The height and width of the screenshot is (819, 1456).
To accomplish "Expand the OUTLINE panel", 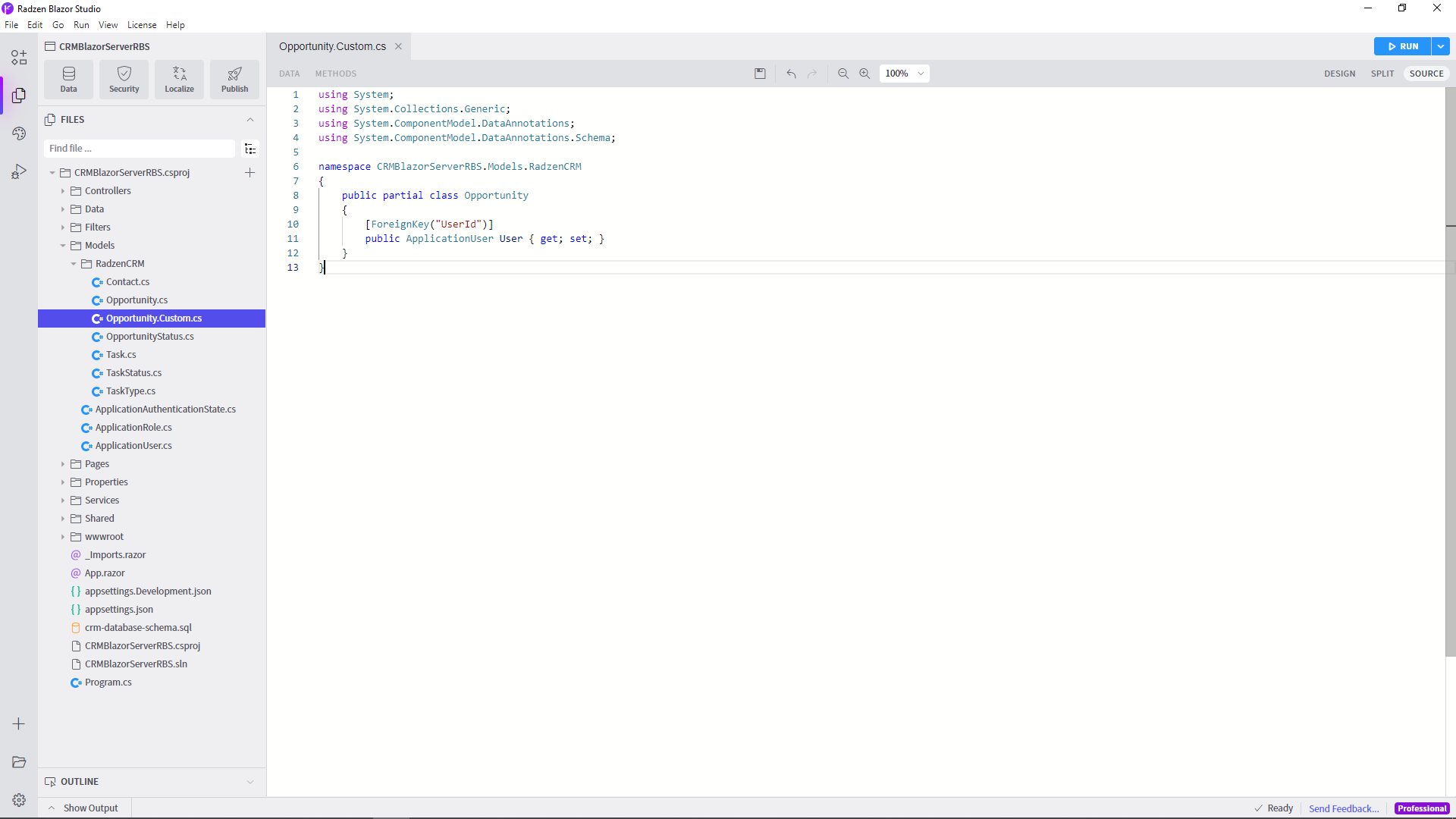I will [x=250, y=782].
